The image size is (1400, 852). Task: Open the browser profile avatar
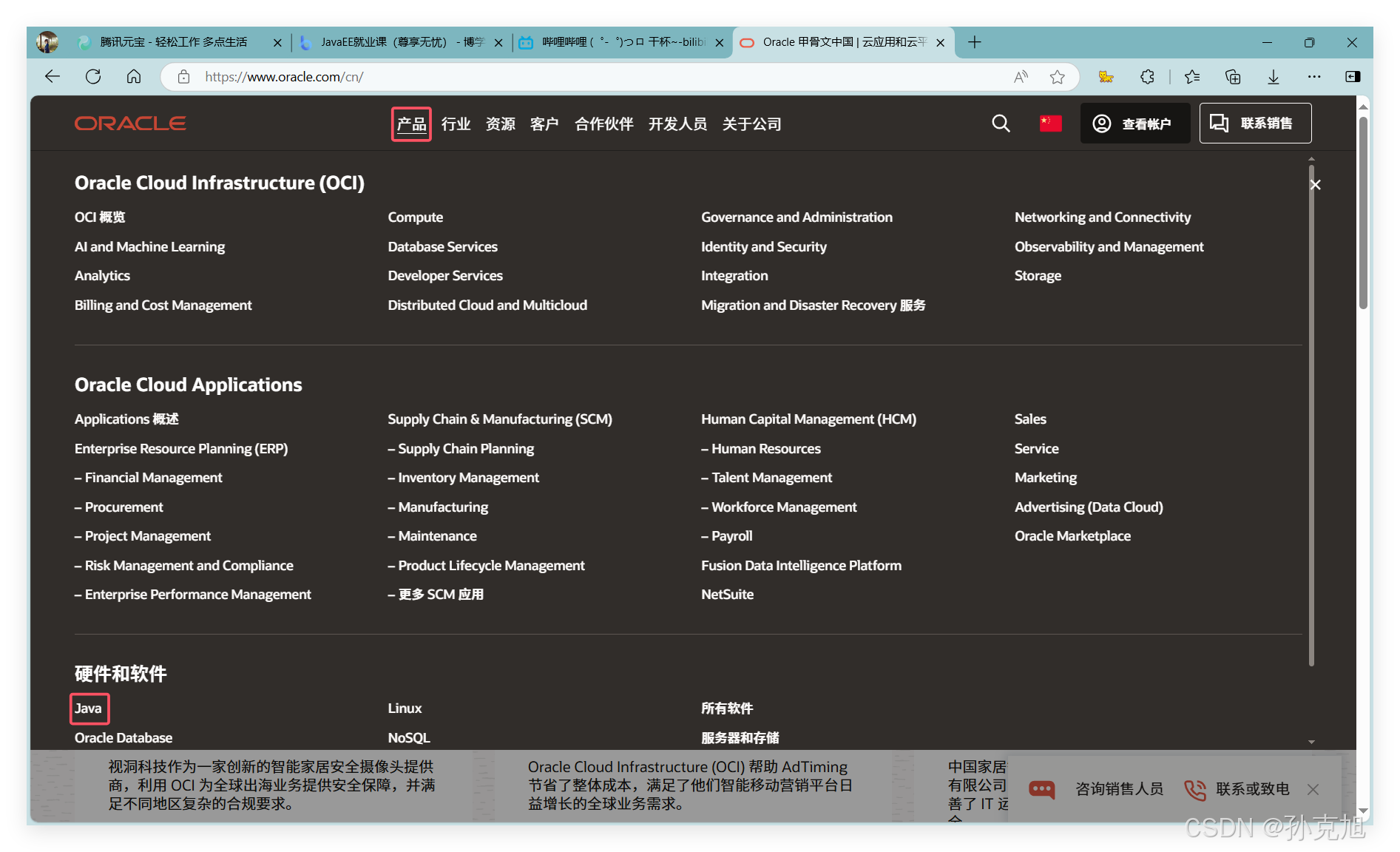(x=47, y=42)
